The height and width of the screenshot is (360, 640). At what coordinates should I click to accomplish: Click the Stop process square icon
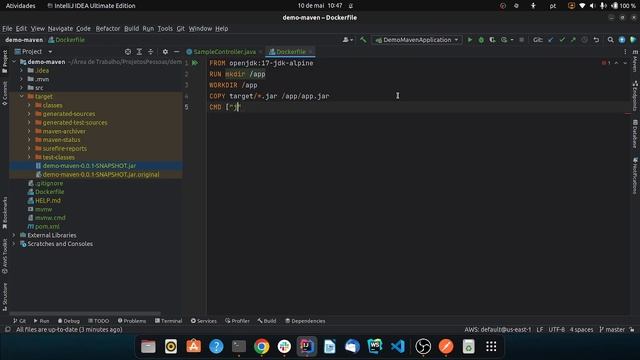522,40
